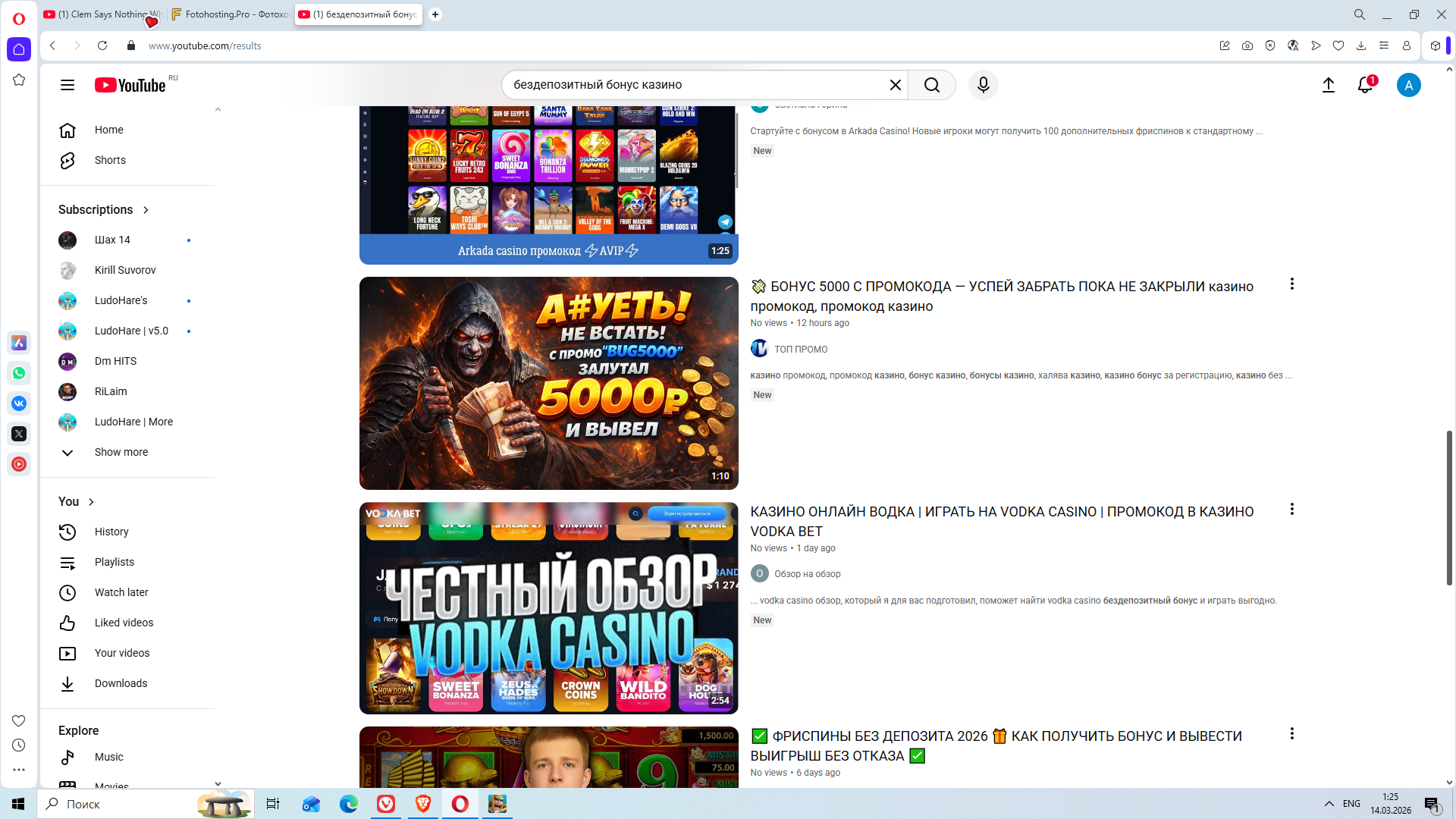The height and width of the screenshot is (819, 1456).
Task: Expand Show more subscriptions
Action: click(x=121, y=452)
